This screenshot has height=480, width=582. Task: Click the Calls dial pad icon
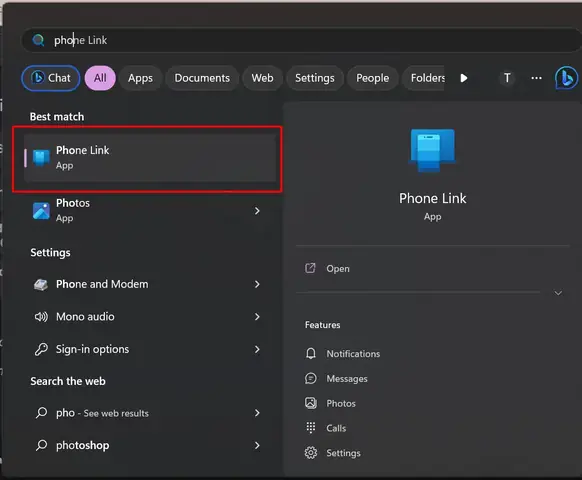coord(311,428)
